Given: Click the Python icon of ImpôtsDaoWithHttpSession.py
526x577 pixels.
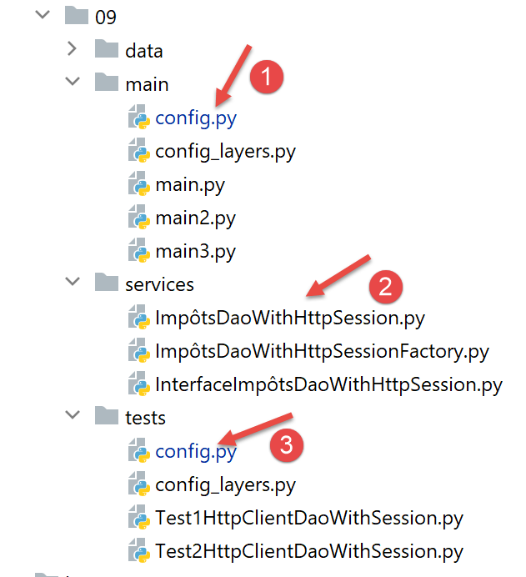Looking at the screenshot, I should pyautogui.click(x=139, y=317).
